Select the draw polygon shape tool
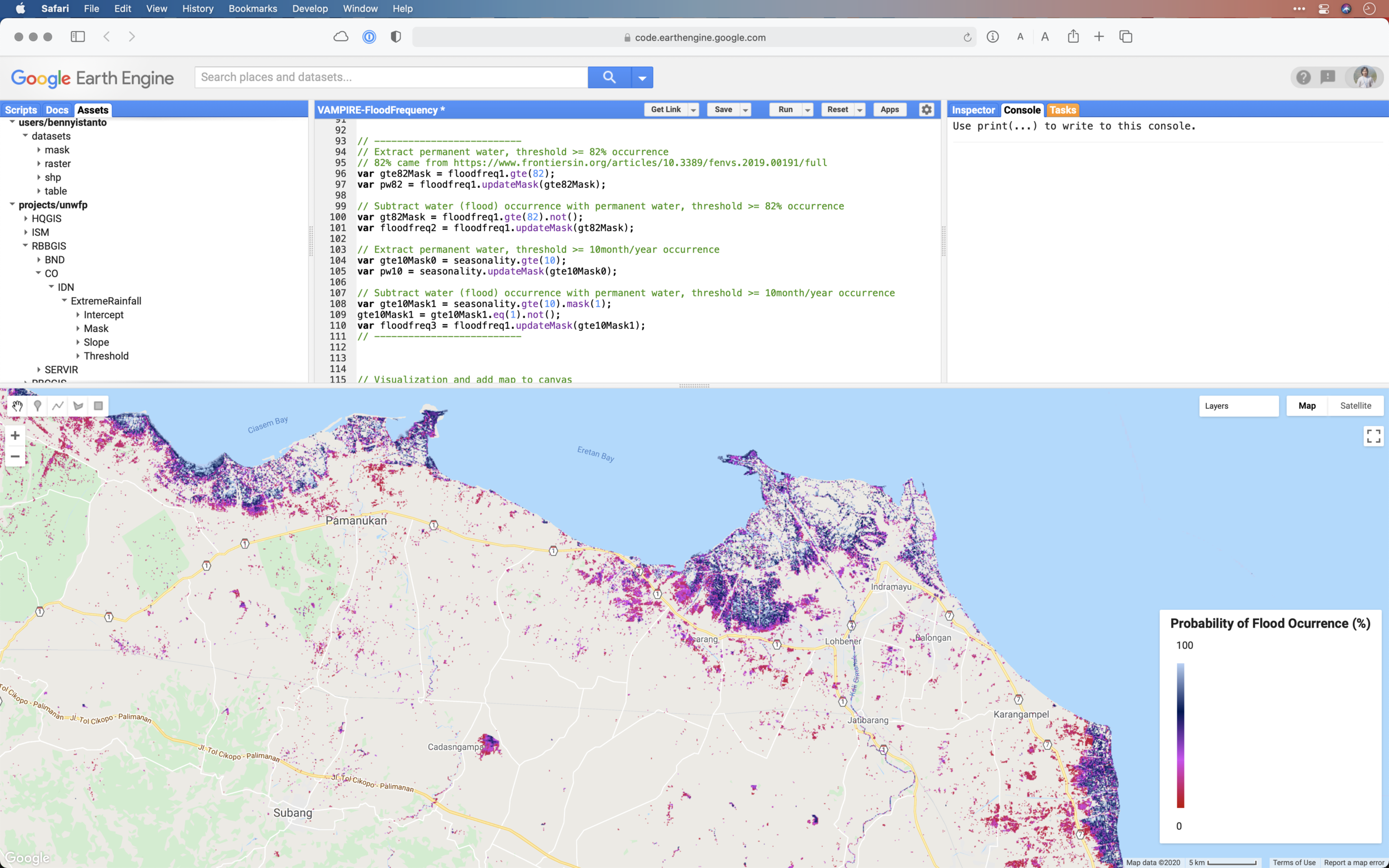The height and width of the screenshot is (868, 1389). tap(78, 406)
